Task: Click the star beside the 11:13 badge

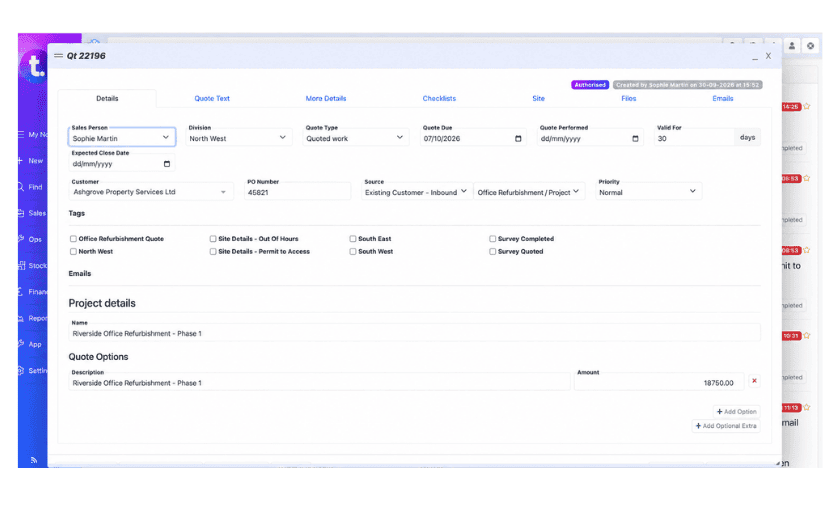Action: coord(807,408)
